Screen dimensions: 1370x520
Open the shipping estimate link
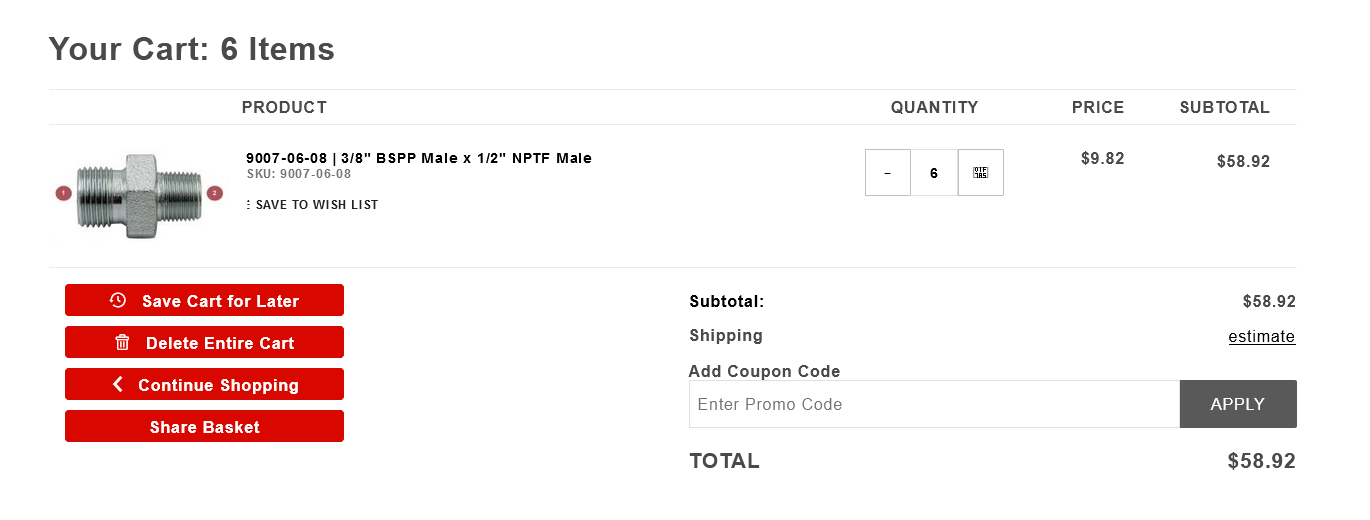click(x=1261, y=336)
